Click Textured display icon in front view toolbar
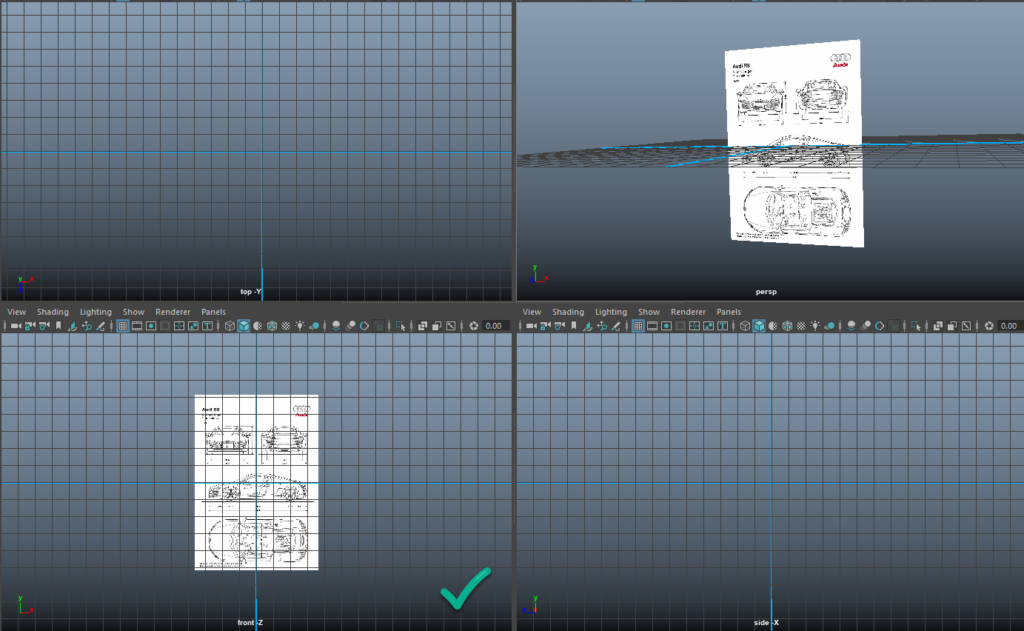 (286, 326)
